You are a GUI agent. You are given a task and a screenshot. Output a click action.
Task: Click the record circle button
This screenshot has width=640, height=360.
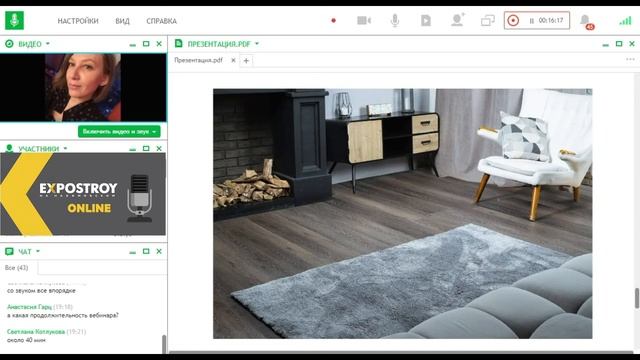click(x=513, y=20)
